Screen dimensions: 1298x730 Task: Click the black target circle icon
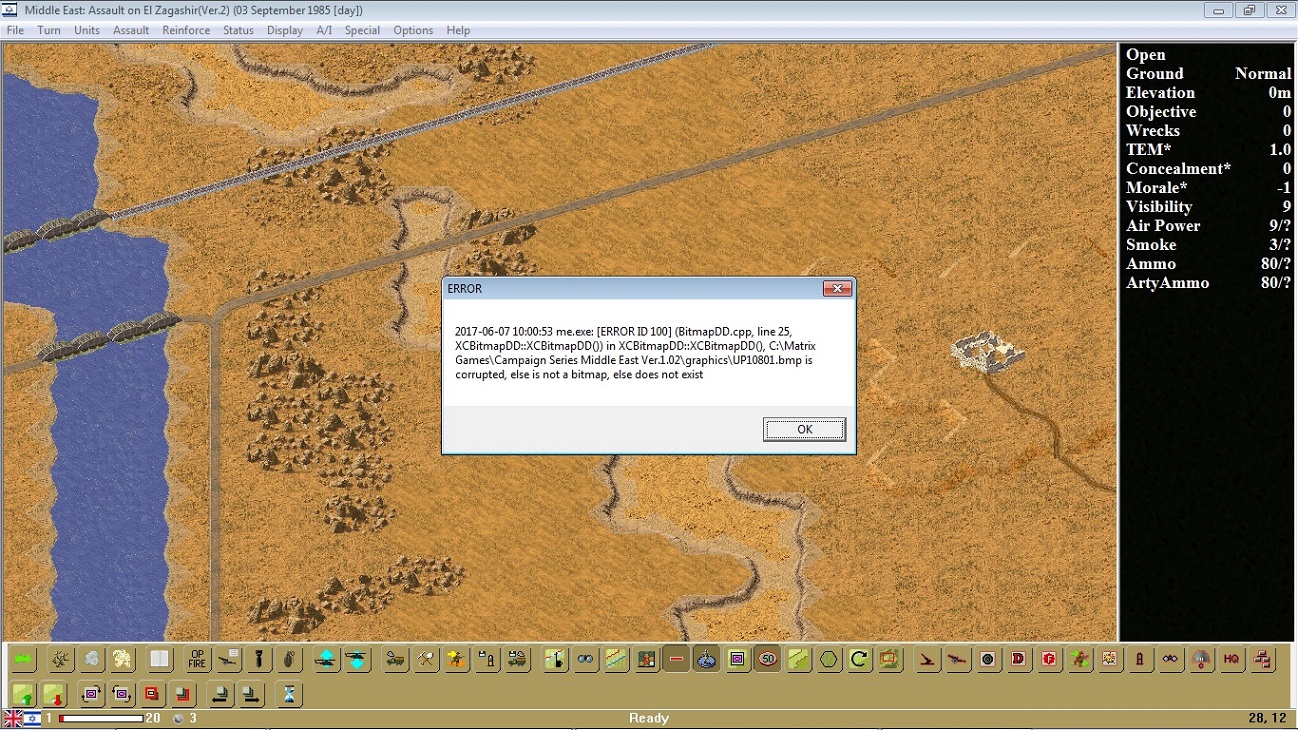[x=988, y=660]
